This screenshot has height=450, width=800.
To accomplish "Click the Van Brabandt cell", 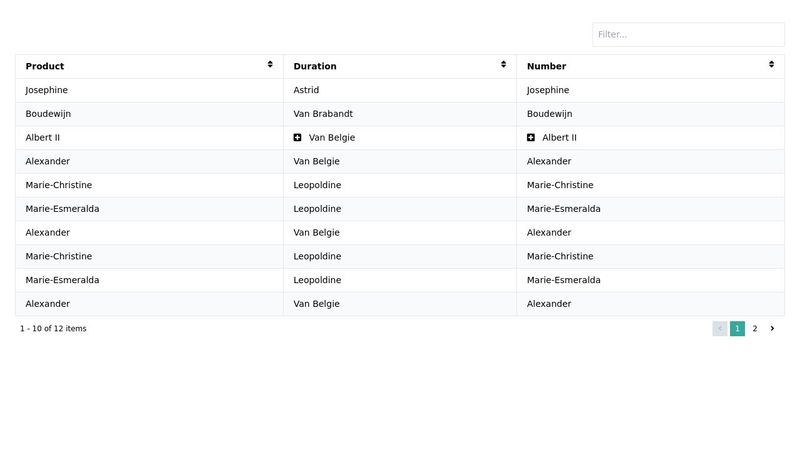I will pyautogui.click(x=323, y=114).
